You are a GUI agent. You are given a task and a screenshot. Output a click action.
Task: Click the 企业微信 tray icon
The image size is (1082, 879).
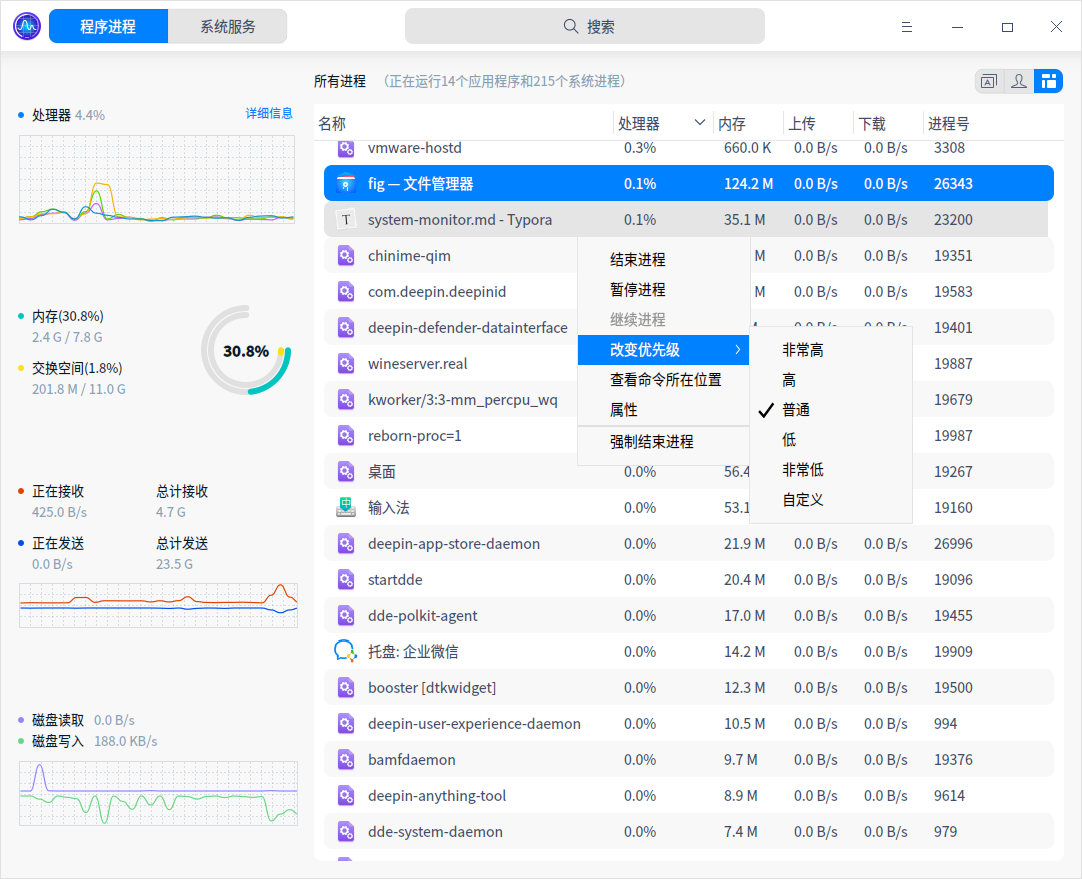coord(346,651)
